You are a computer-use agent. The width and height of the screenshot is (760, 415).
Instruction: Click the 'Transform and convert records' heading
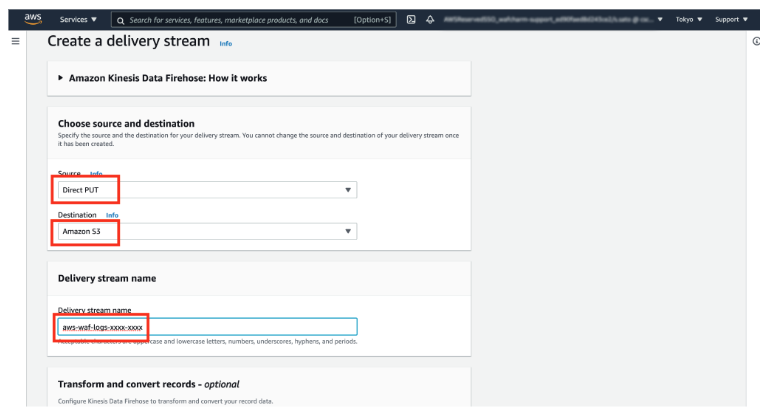click(148, 384)
